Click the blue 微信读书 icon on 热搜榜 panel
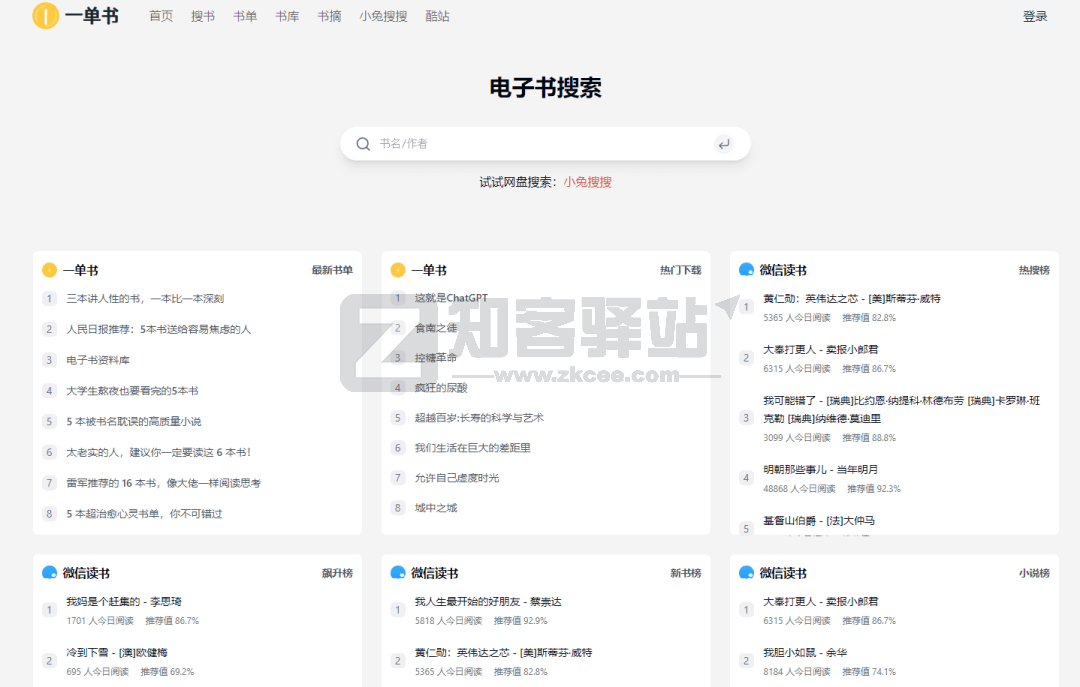1080x687 pixels. click(x=744, y=269)
